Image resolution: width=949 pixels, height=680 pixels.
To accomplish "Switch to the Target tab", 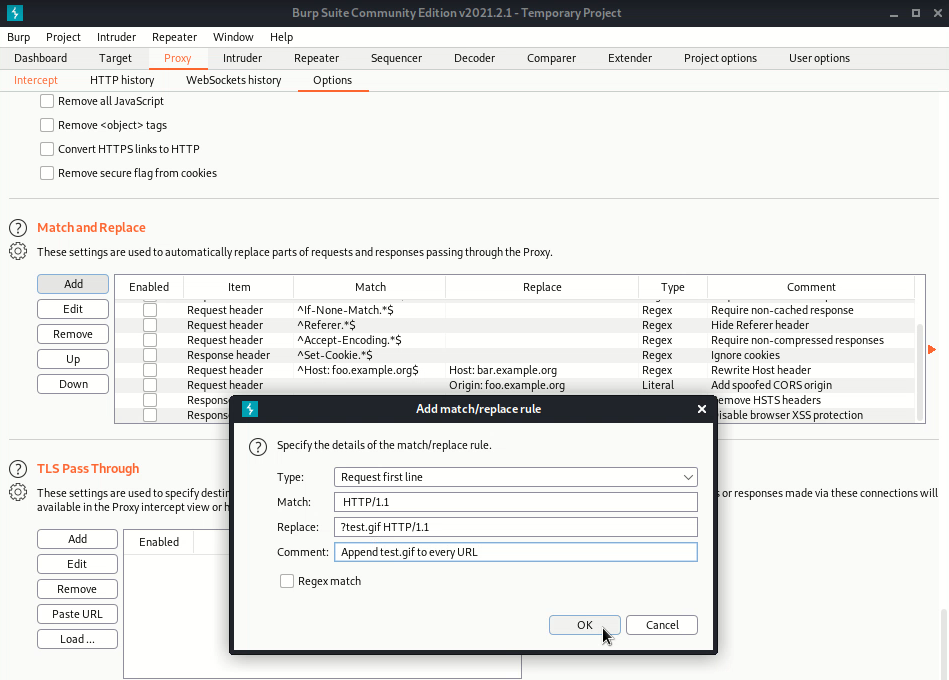I will (115, 58).
